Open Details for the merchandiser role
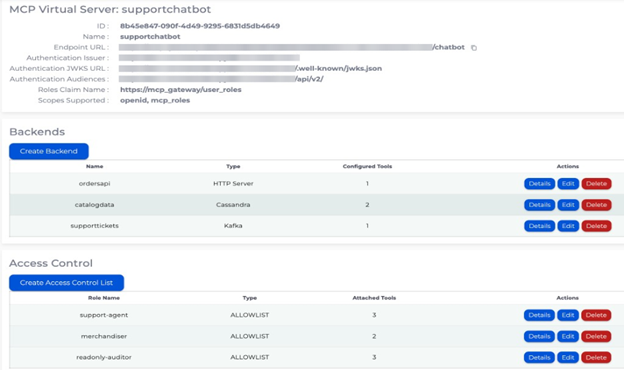Viewport: 624px width, 370px height. (539, 336)
